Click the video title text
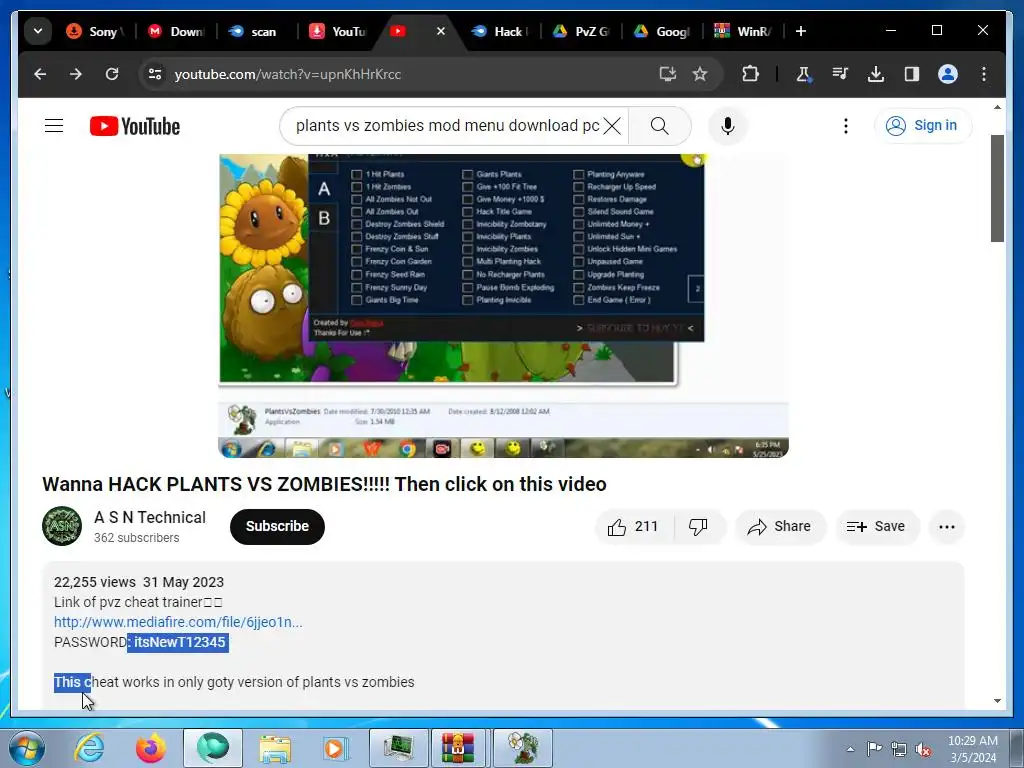 [324, 484]
